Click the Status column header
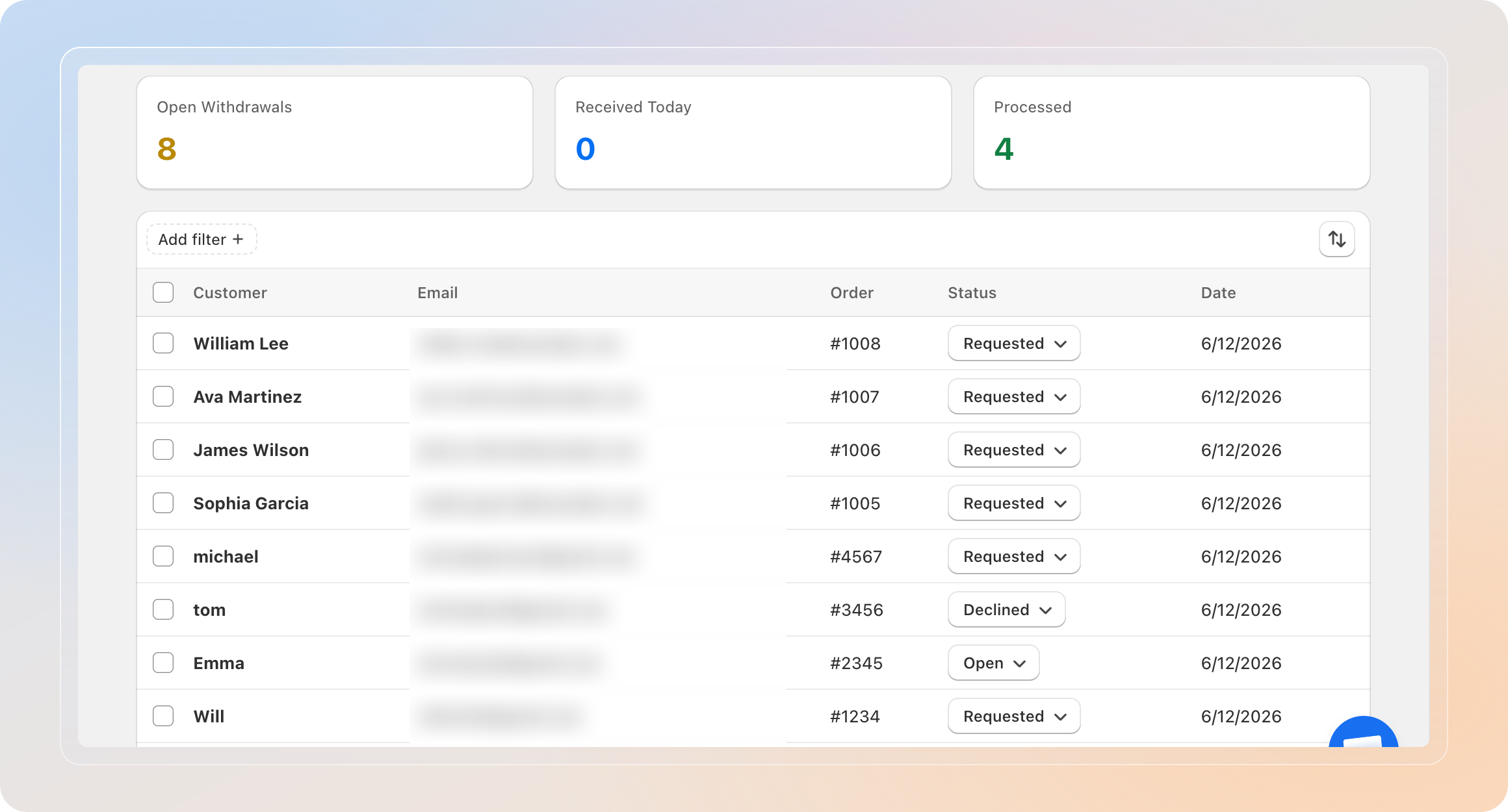Screen dimensions: 1508x812 [972, 293]
